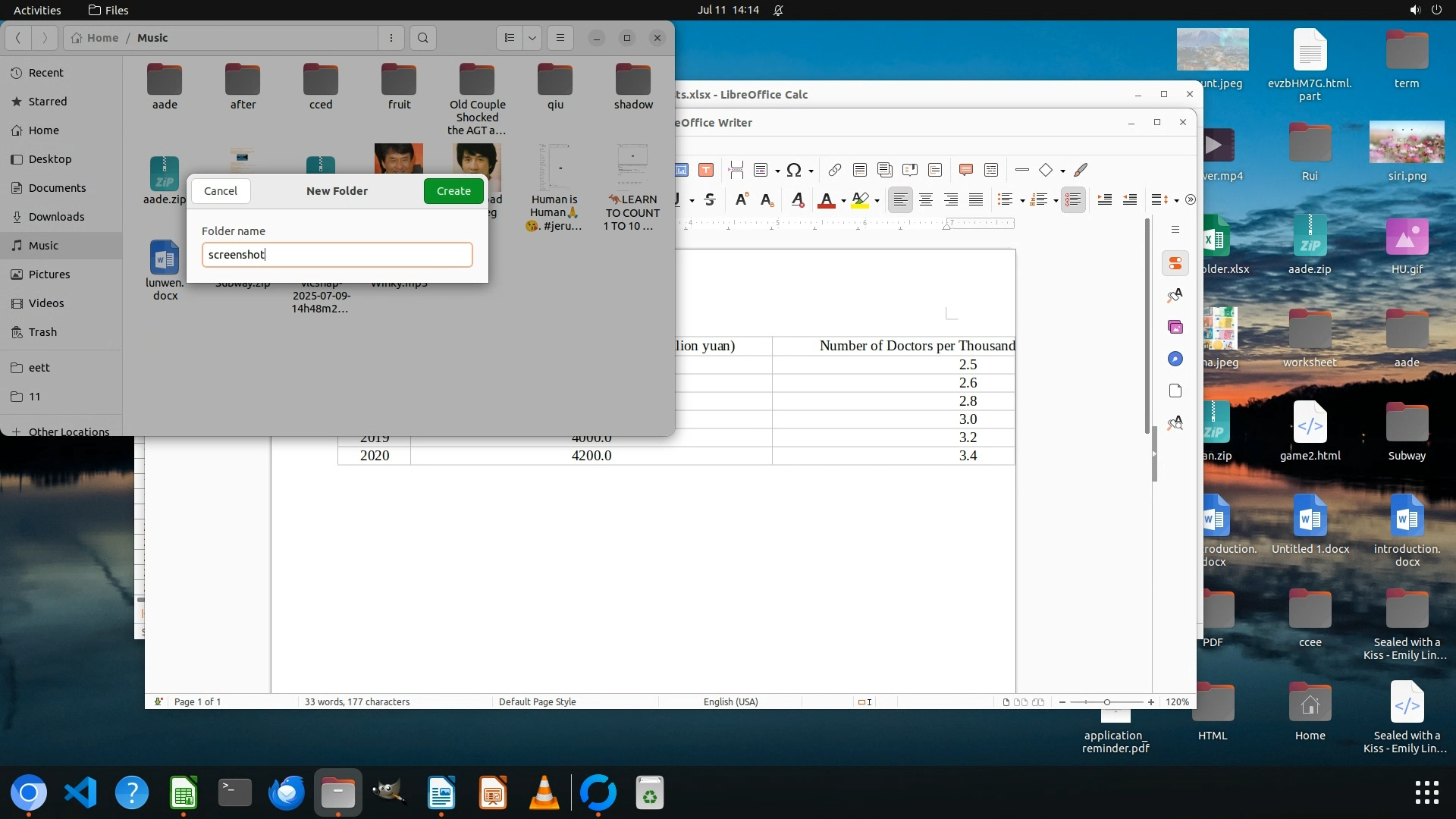The image size is (1456, 819).
Task: Insert a special character (Omega icon)
Action: pos(793,170)
